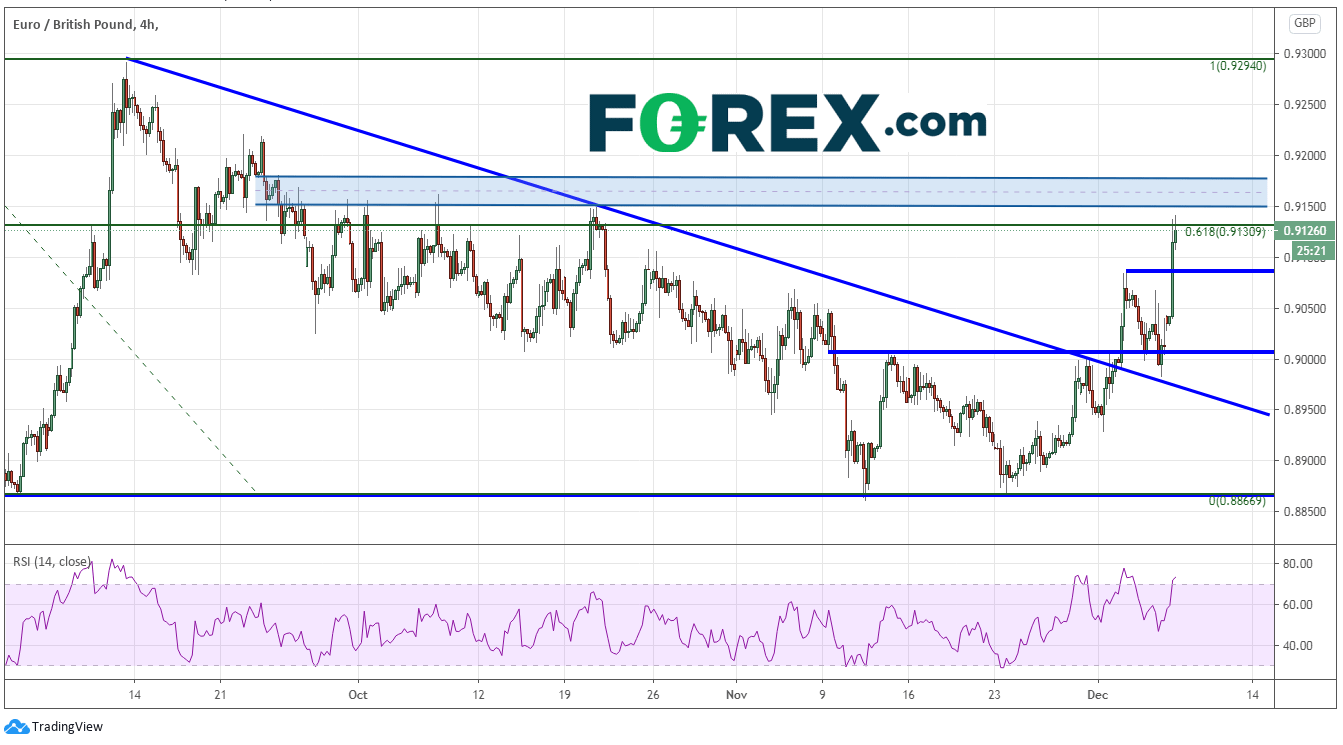Screen dimensions: 1343x745
Task: Click the countdown timer label 25:21
Action: 1309,249
